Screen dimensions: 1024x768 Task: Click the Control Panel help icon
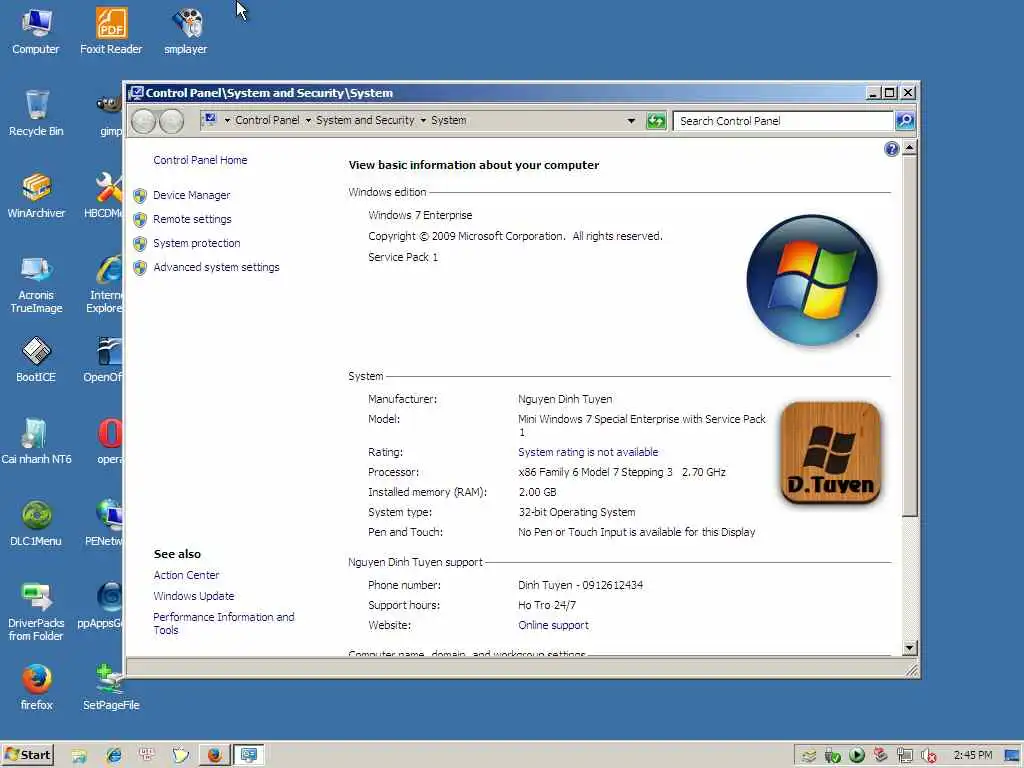891,150
